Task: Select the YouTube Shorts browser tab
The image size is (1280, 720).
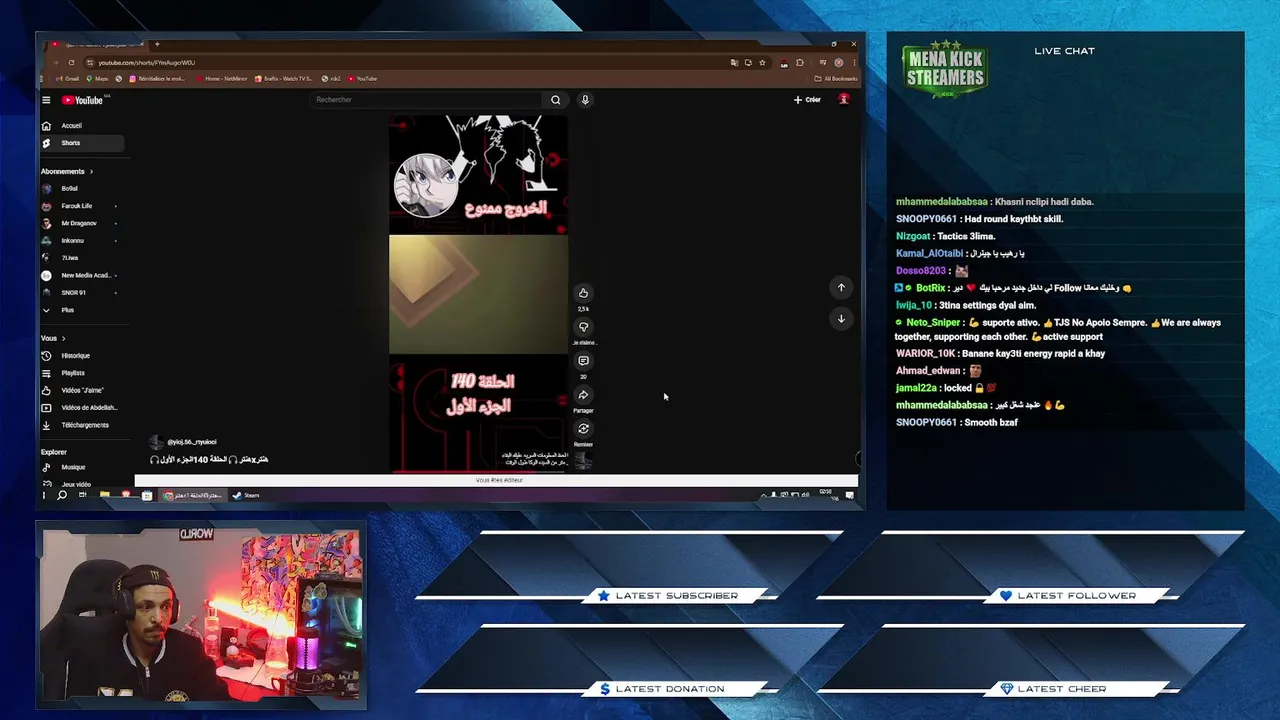Action: point(97,45)
